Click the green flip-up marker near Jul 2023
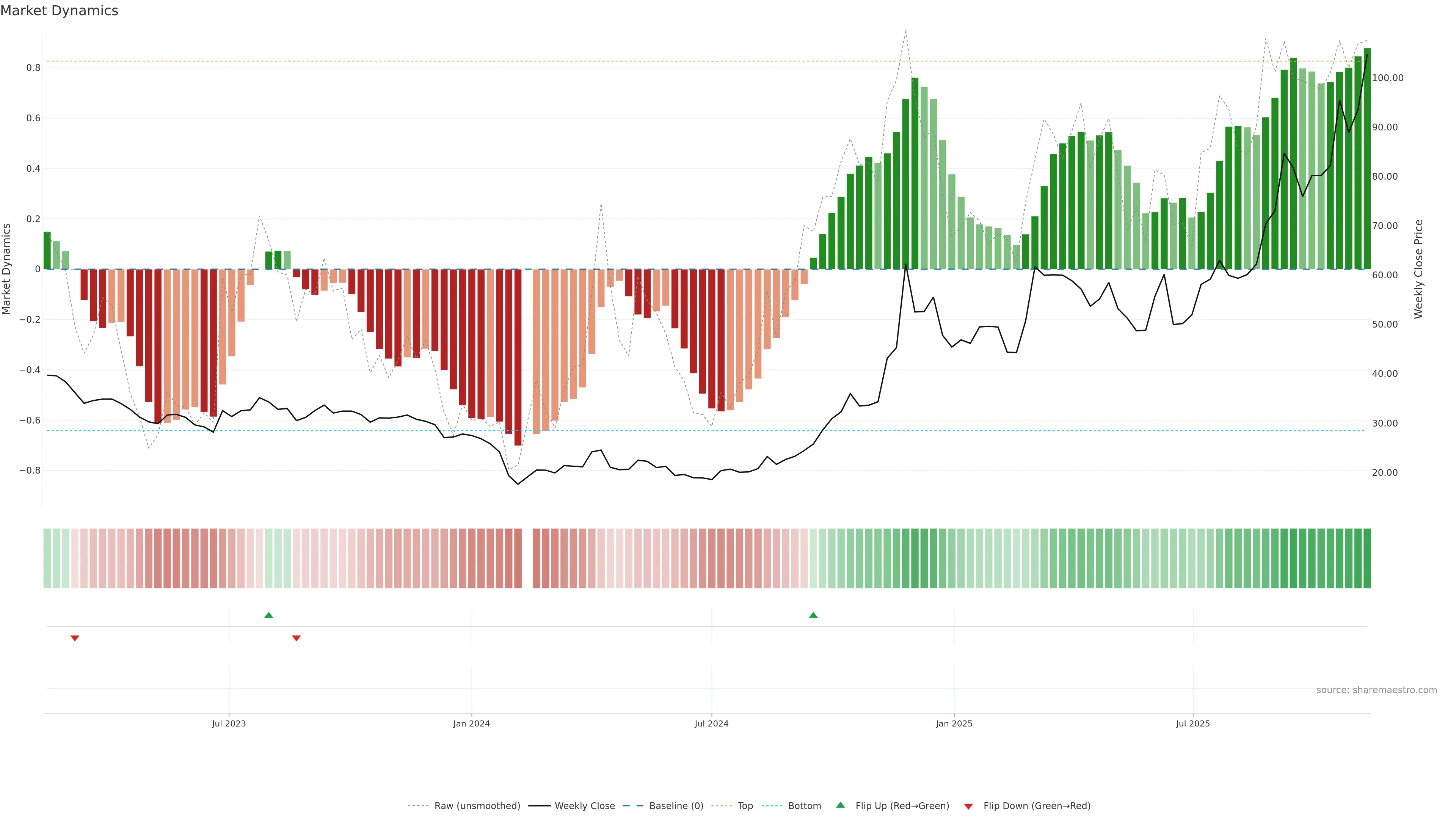 268,615
